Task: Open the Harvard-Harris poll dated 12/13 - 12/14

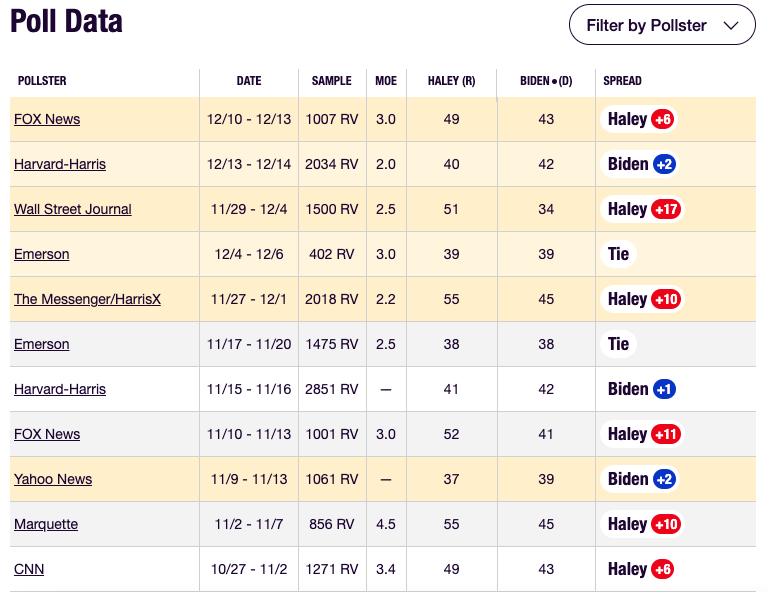Action: (x=60, y=164)
